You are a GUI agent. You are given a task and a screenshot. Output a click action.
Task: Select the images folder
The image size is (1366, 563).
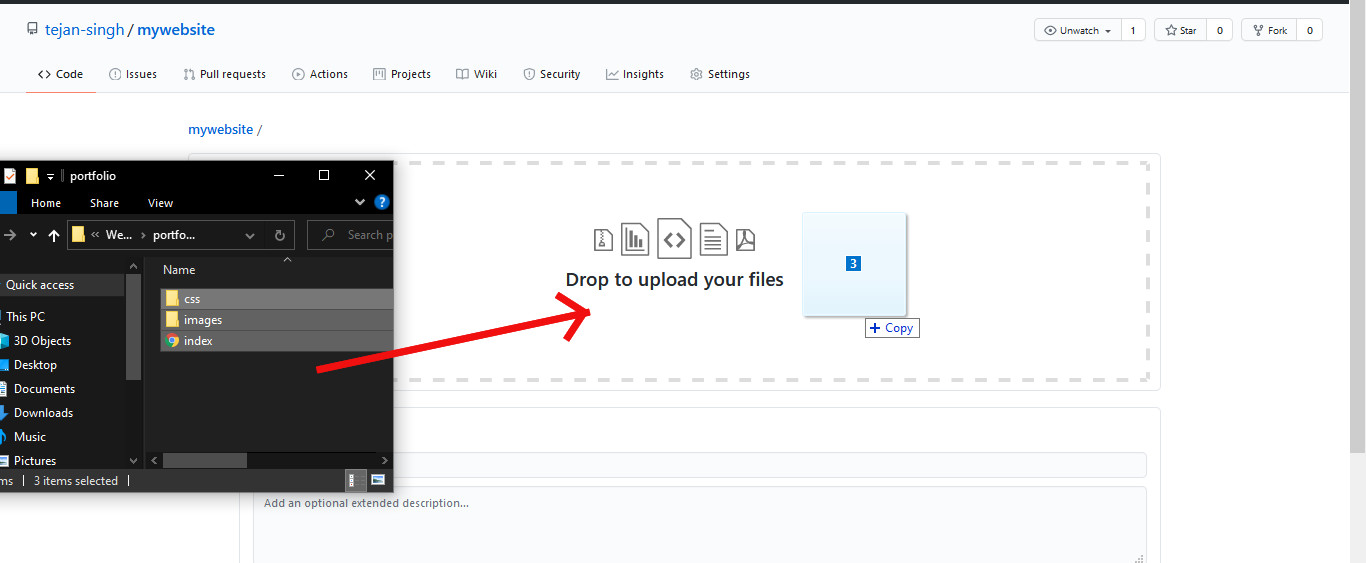[278, 320]
